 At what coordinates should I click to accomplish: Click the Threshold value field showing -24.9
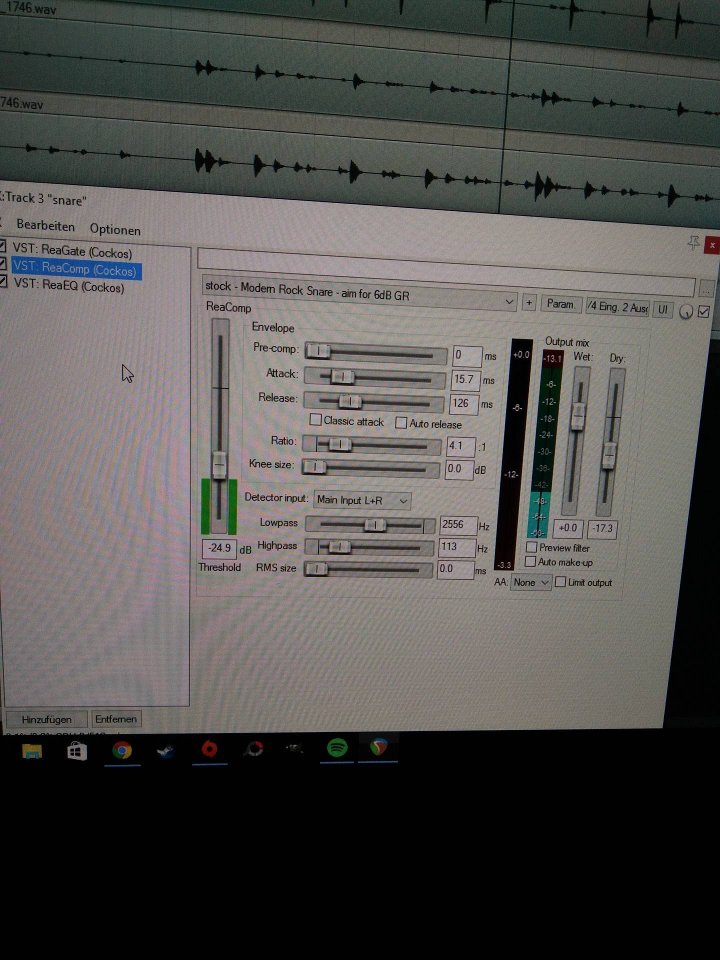(219, 549)
